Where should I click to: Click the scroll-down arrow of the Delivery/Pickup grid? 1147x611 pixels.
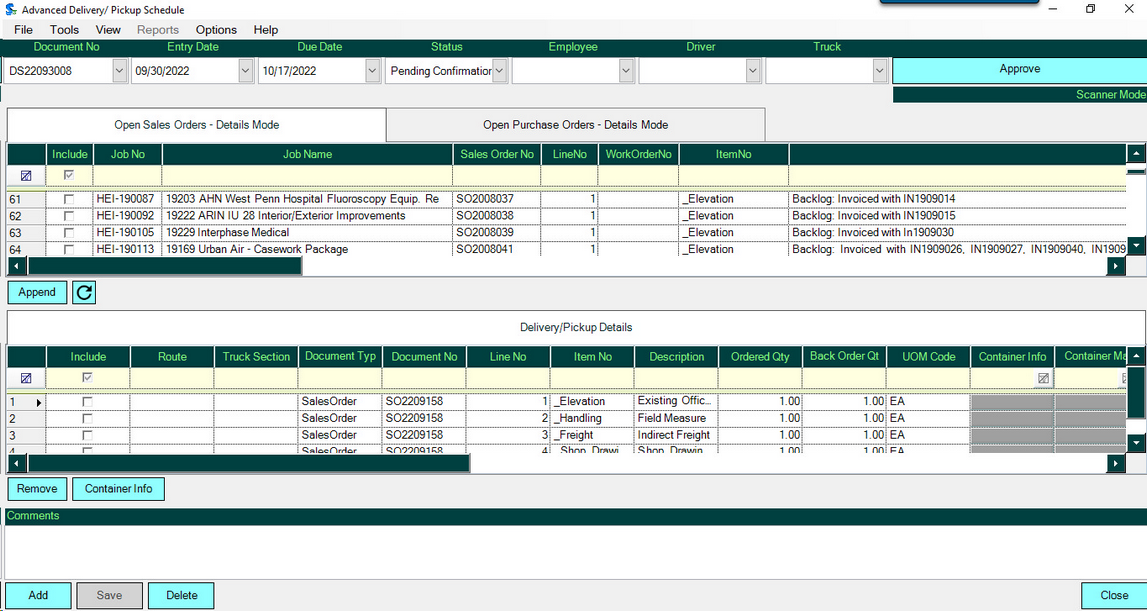[1136, 442]
